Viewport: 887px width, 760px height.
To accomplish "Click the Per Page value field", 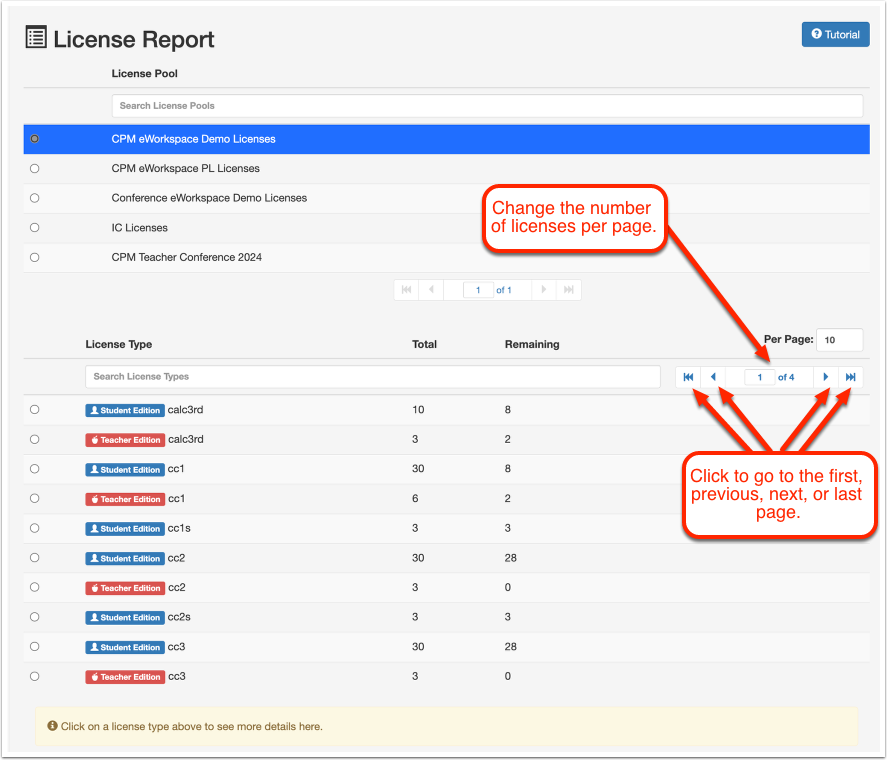I will click(x=839, y=340).
